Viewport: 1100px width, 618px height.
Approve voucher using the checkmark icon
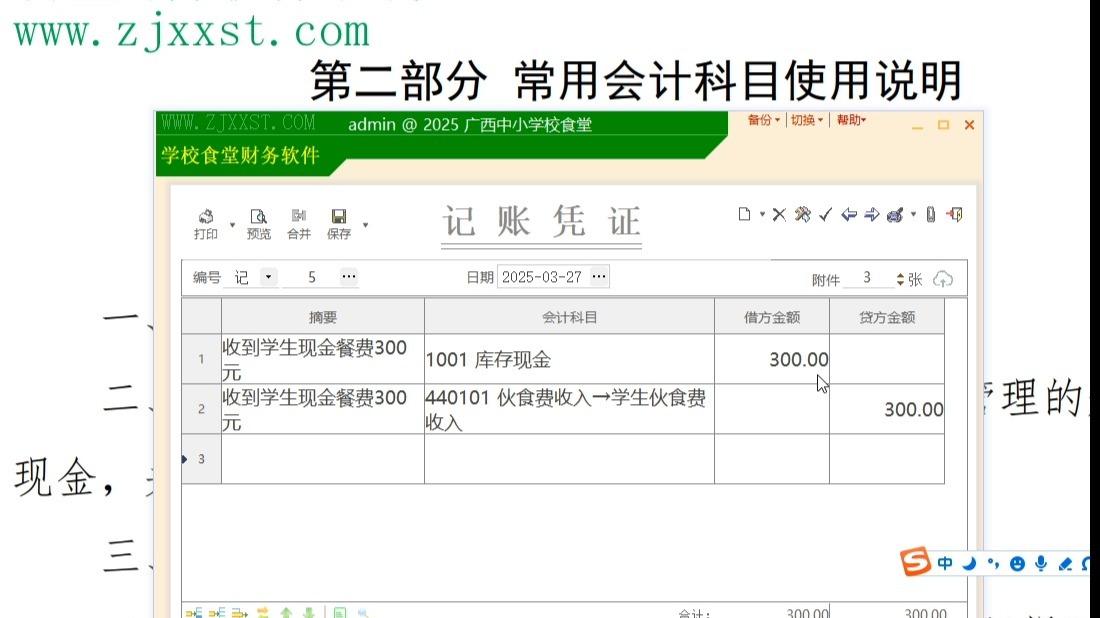[825, 214]
